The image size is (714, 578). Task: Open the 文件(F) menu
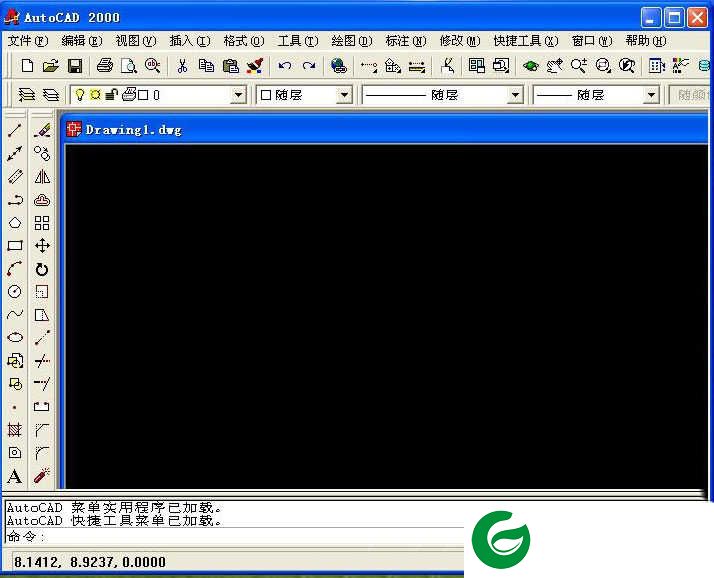pos(28,41)
